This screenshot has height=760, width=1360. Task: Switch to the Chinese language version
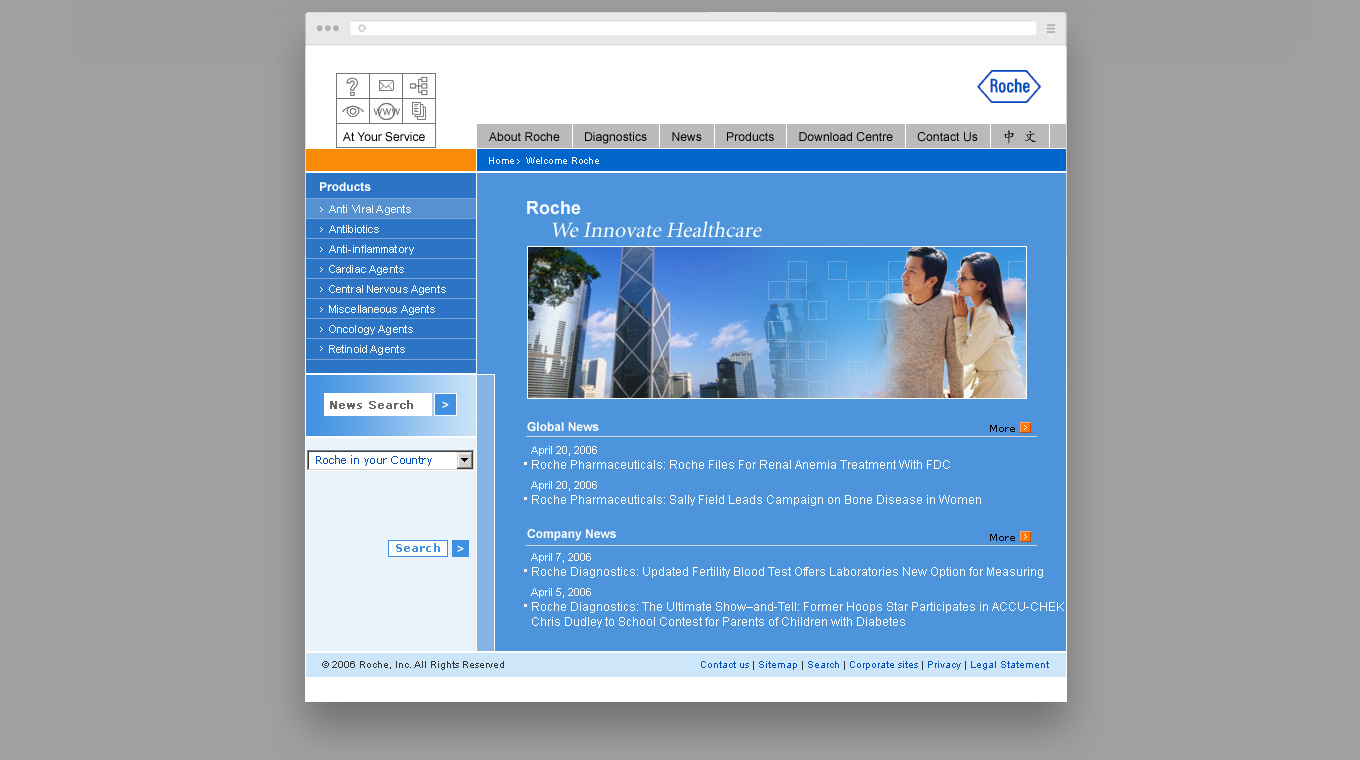(1019, 137)
